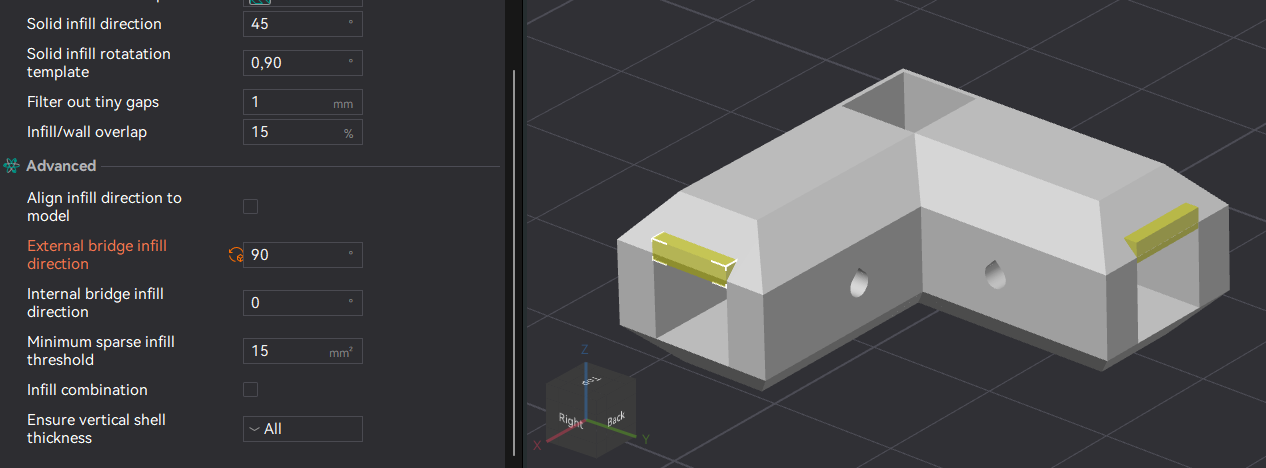Image resolution: width=1266 pixels, height=468 pixels.
Task: Click the Advanced section icon
Action: pos(12,166)
